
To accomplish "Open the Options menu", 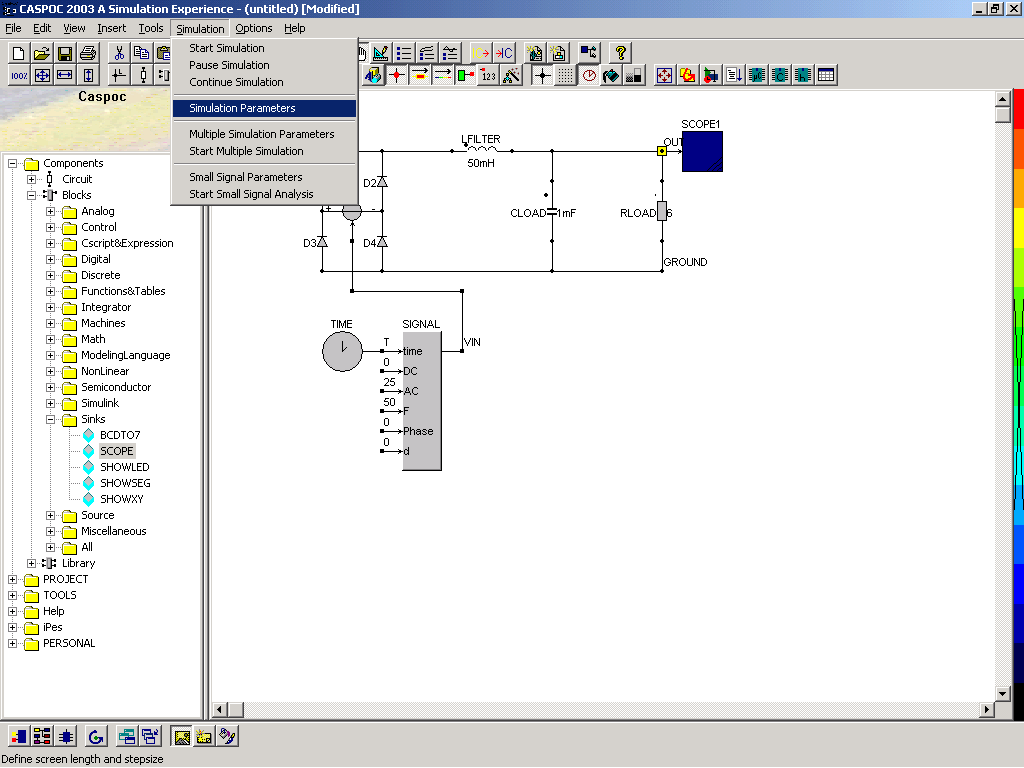I will pos(253,28).
